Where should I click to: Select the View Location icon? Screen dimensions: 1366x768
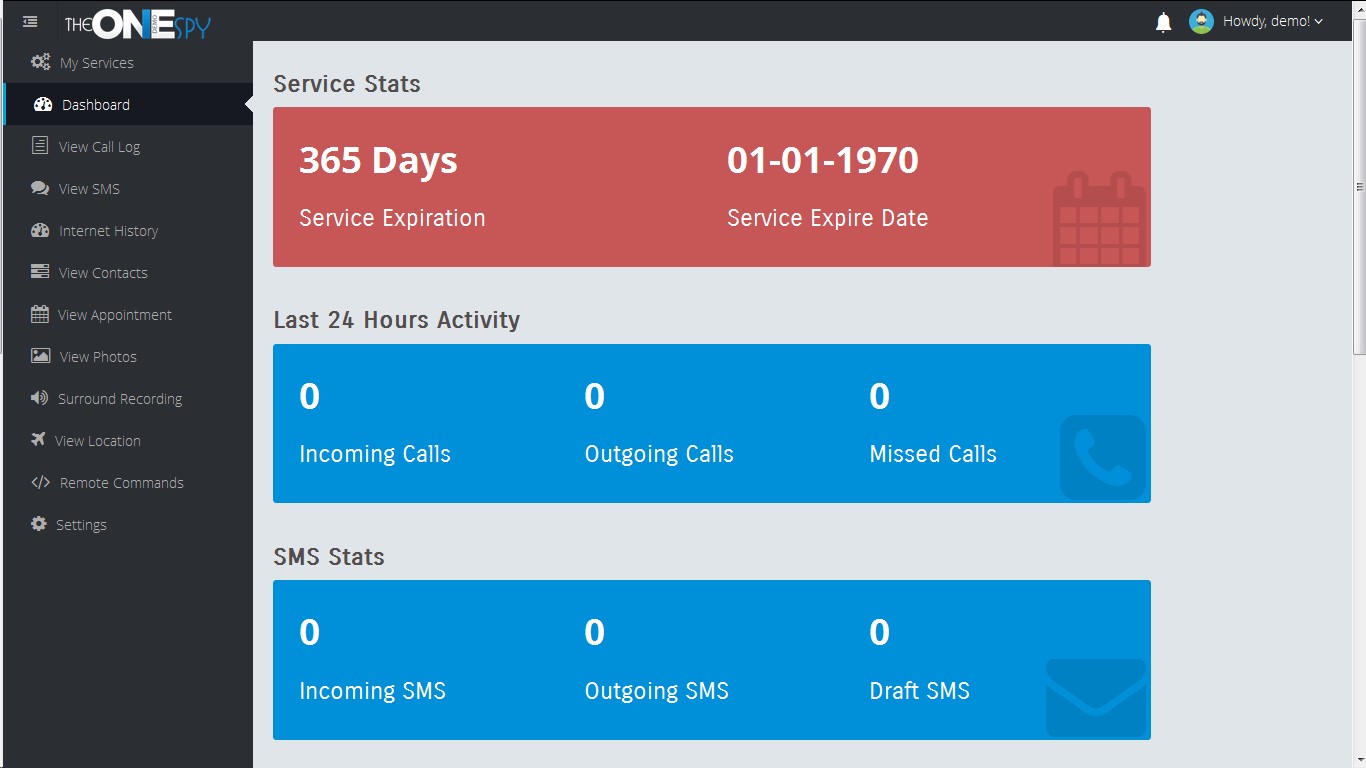coord(39,440)
